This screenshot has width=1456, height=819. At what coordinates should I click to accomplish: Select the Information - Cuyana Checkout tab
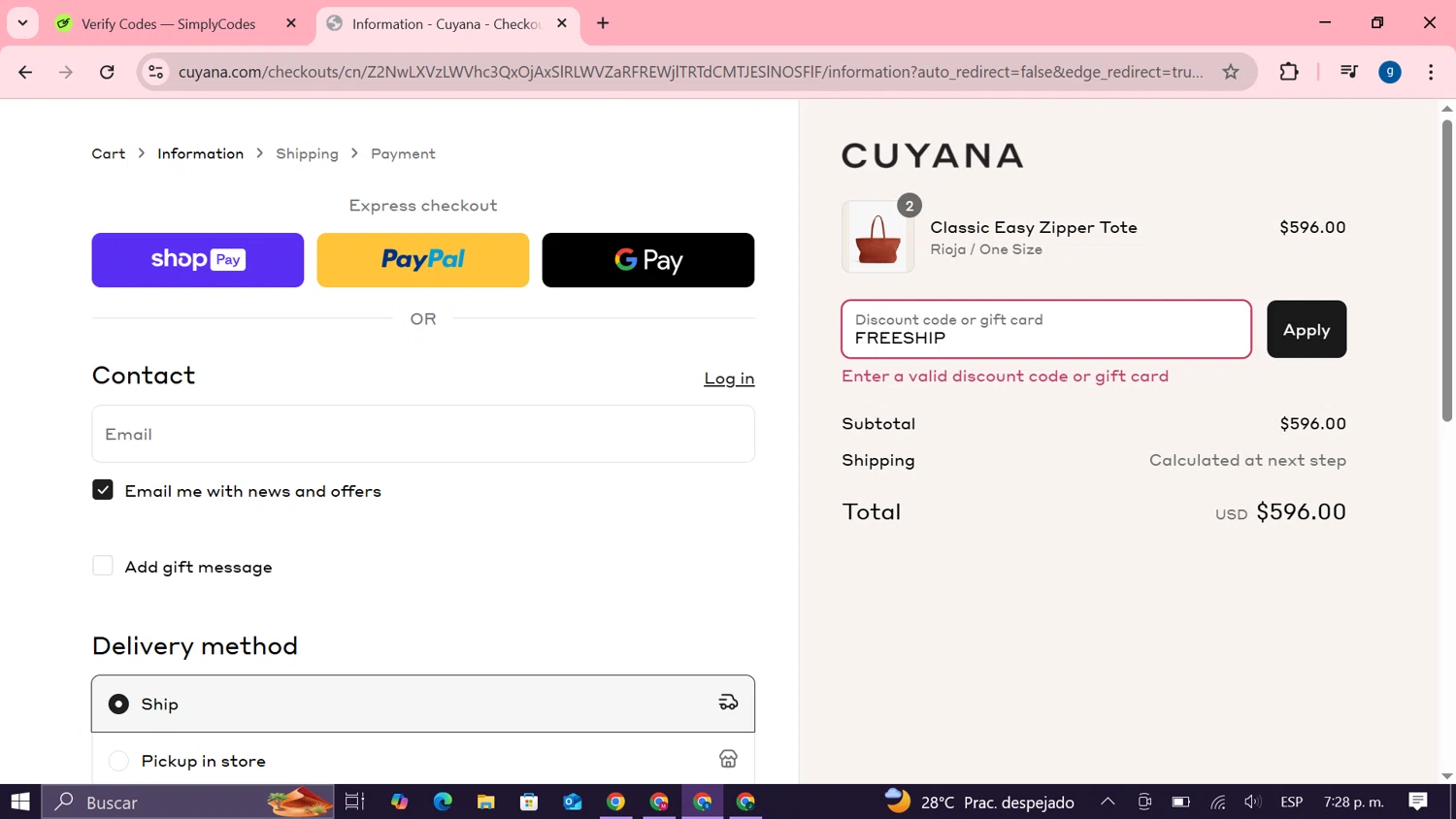(447, 23)
